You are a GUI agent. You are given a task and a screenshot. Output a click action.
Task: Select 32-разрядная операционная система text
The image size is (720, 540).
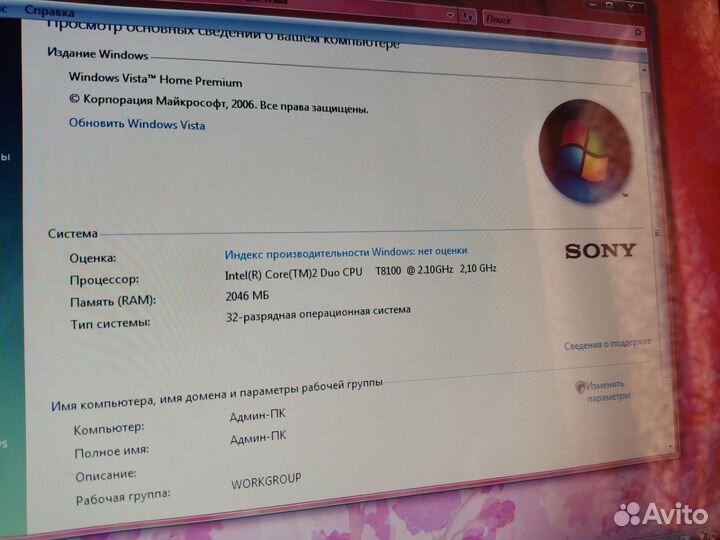pos(318,313)
